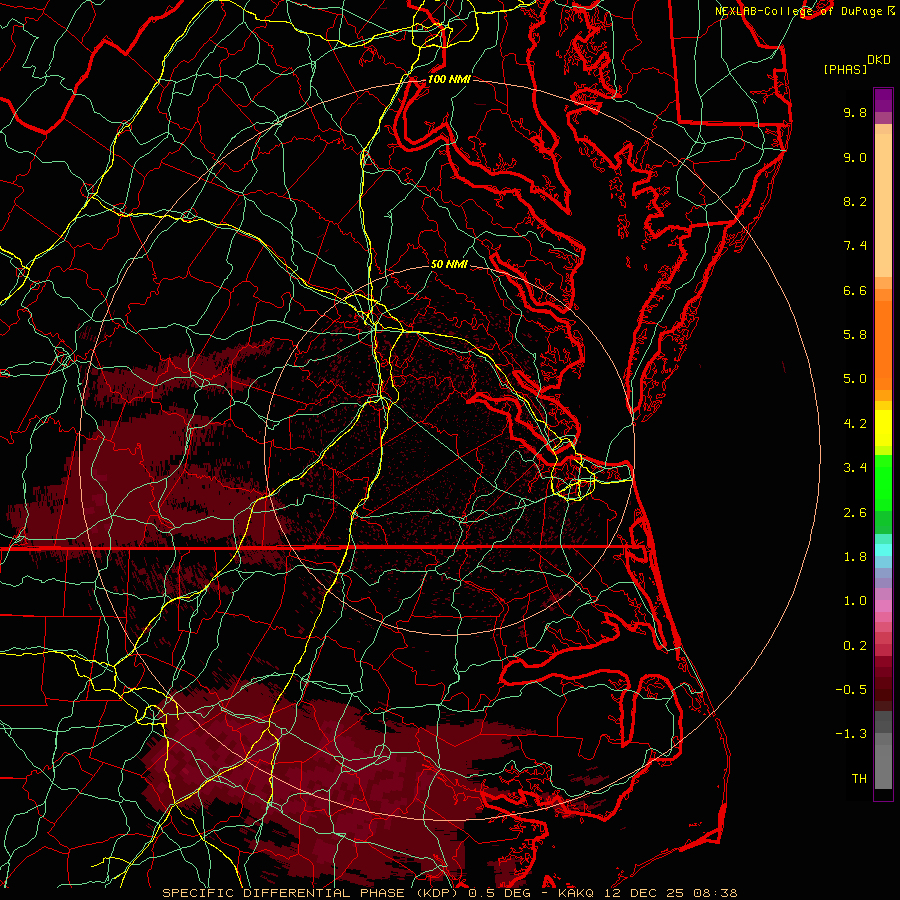This screenshot has height=900, width=900.
Task: Select the 4.2 scale value
Action: click(855, 424)
